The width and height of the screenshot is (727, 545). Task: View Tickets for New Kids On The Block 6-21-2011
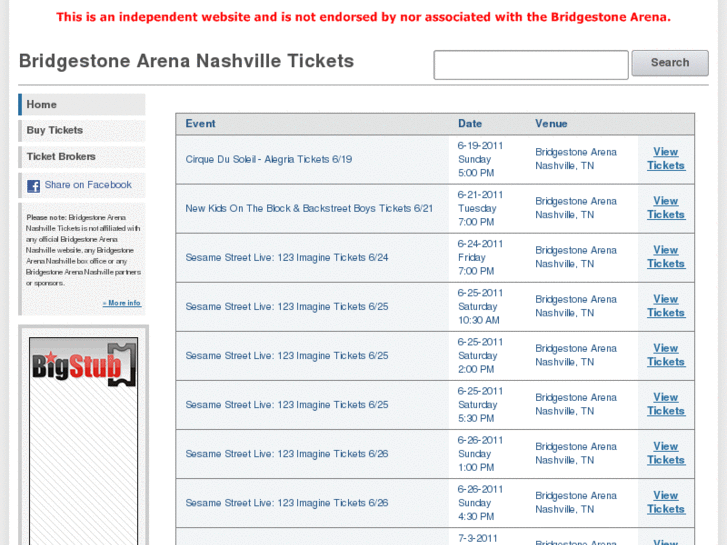[666, 208]
